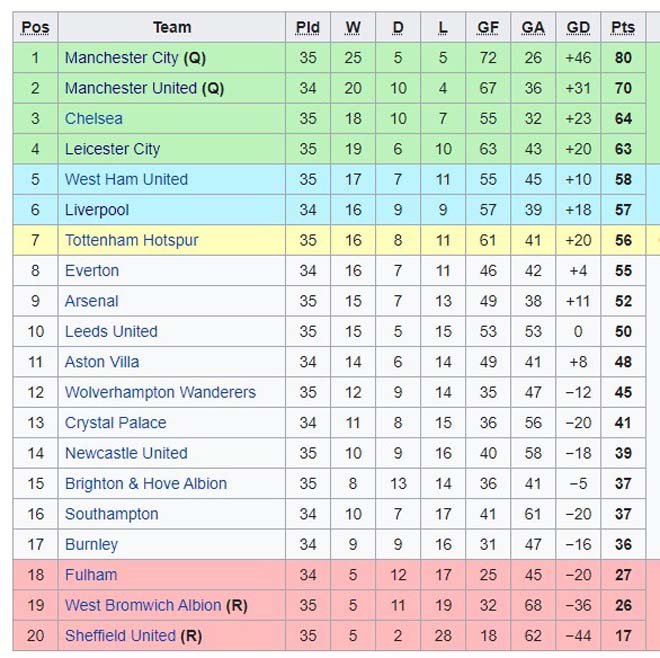Open the West Bromwich Albion link

point(143,605)
